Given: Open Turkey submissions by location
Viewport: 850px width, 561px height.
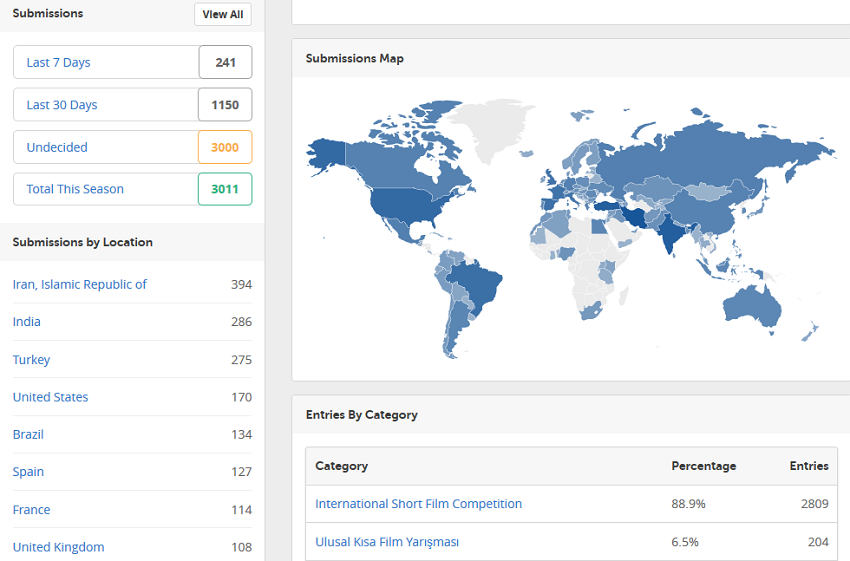Looking at the screenshot, I should coord(31,359).
